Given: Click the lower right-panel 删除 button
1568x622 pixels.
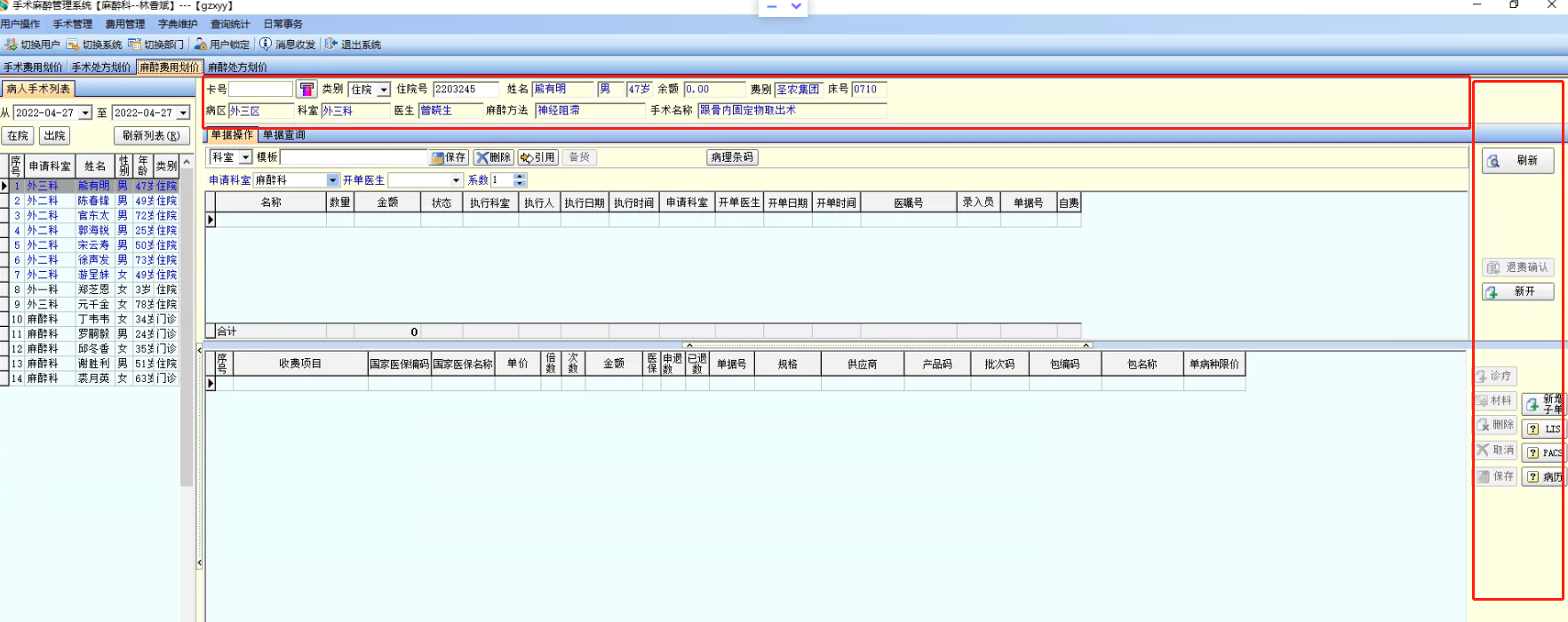Looking at the screenshot, I should 1495,425.
